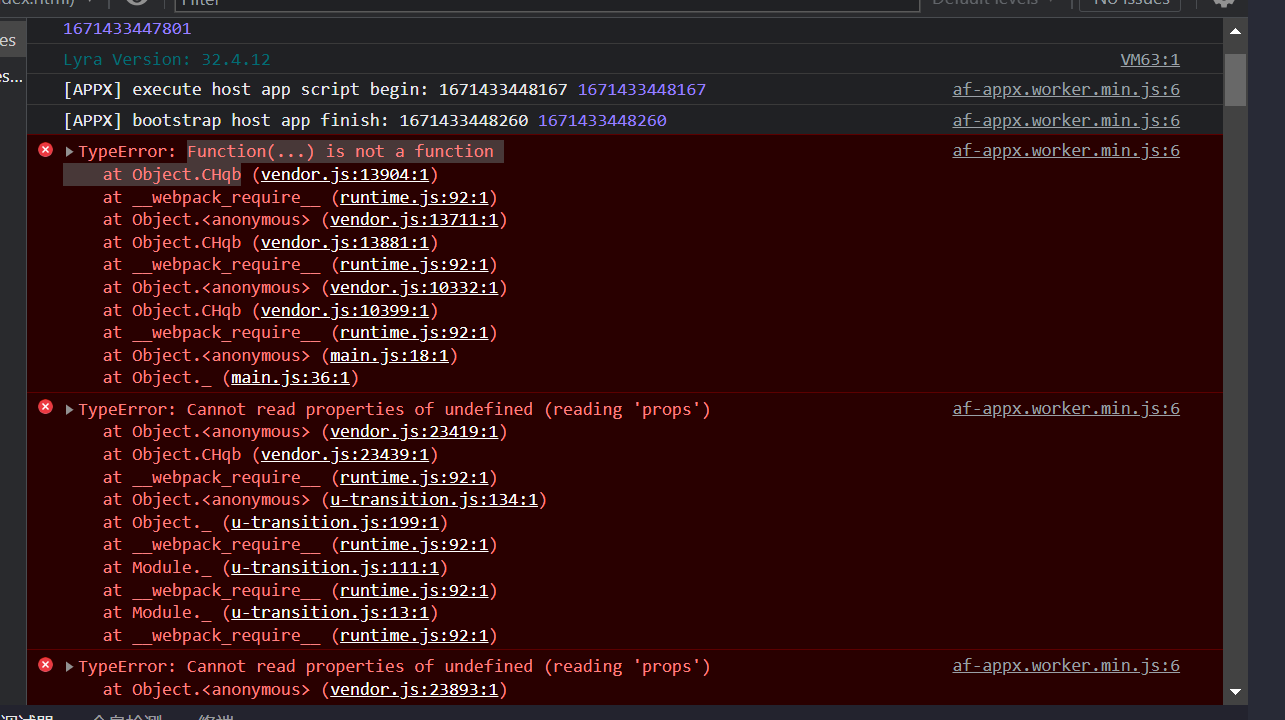Click the console scrollbar up arrow
This screenshot has height=720, width=1285.
(x=1235, y=32)
